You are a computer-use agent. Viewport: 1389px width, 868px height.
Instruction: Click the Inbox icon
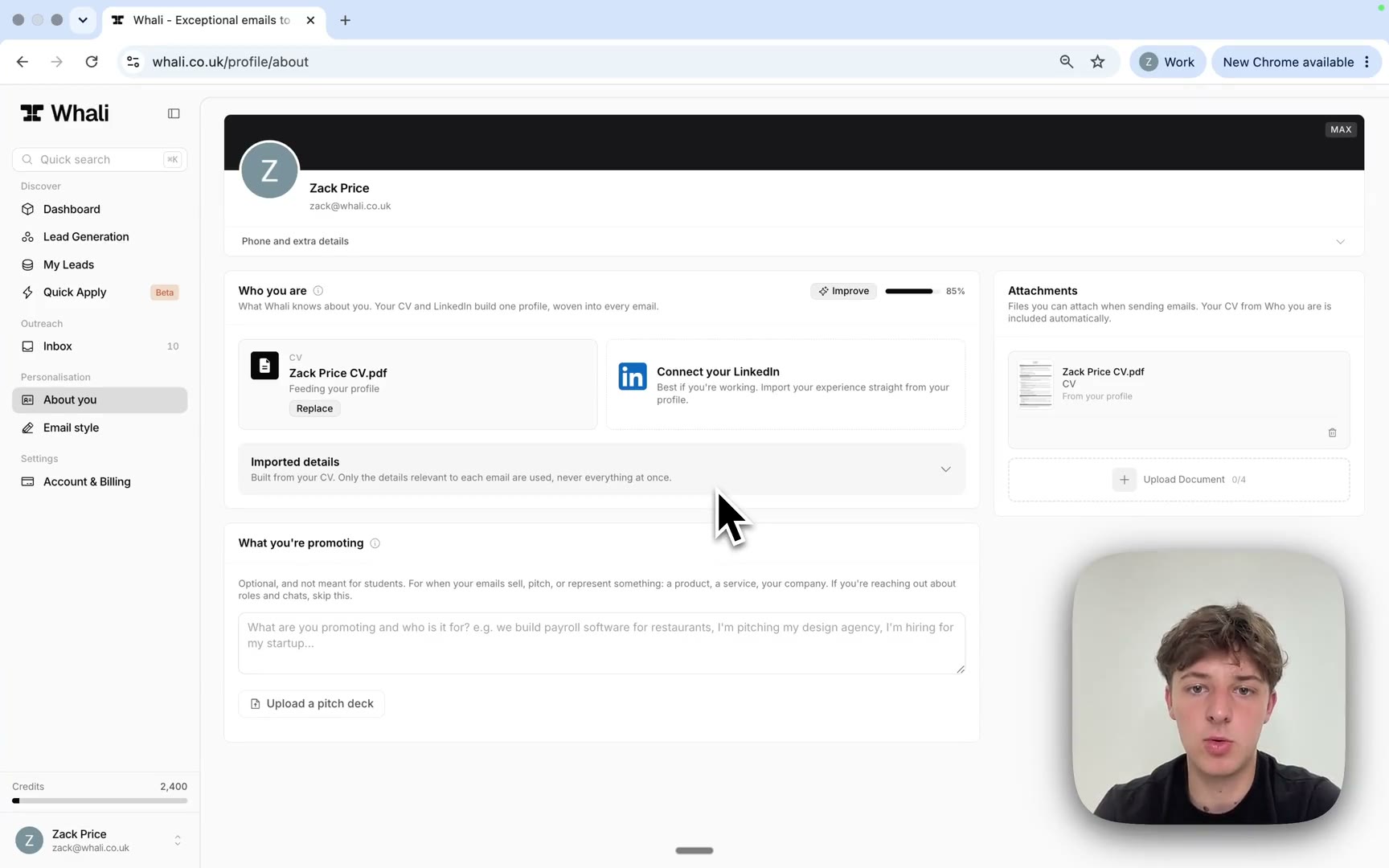click(28, 346)
